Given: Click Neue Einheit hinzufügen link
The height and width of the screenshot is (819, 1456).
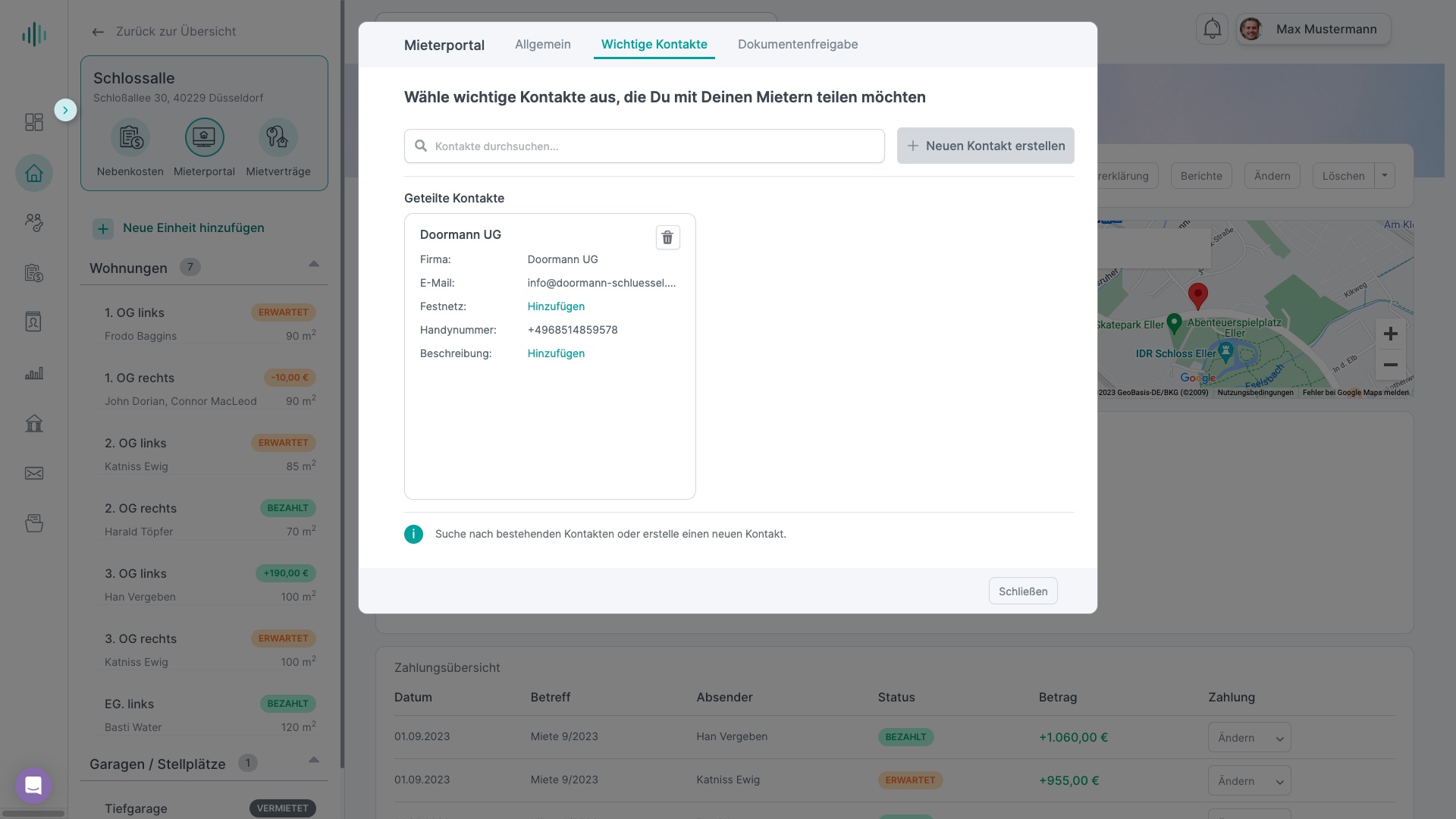Looking at the screenshot, I should 193,228.
